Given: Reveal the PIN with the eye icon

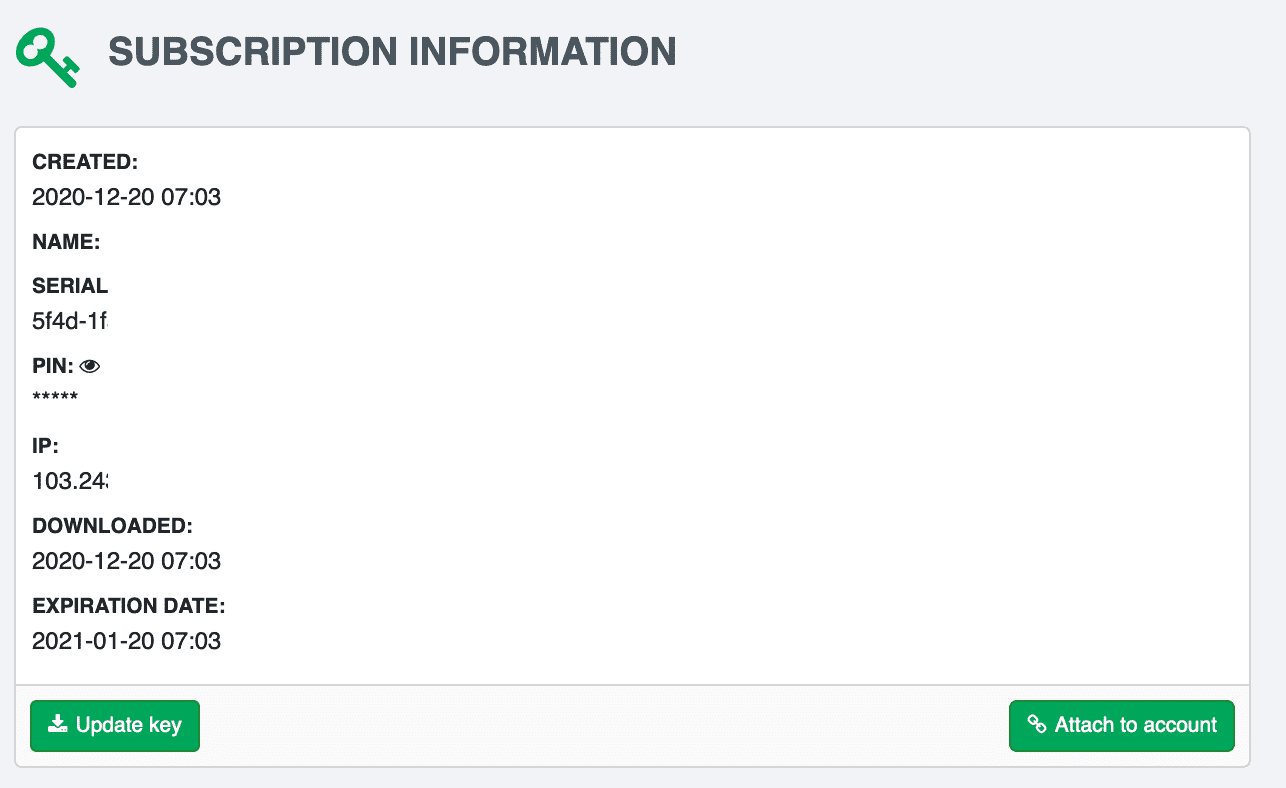Looking at the screenshot, I should click(90, 367).
